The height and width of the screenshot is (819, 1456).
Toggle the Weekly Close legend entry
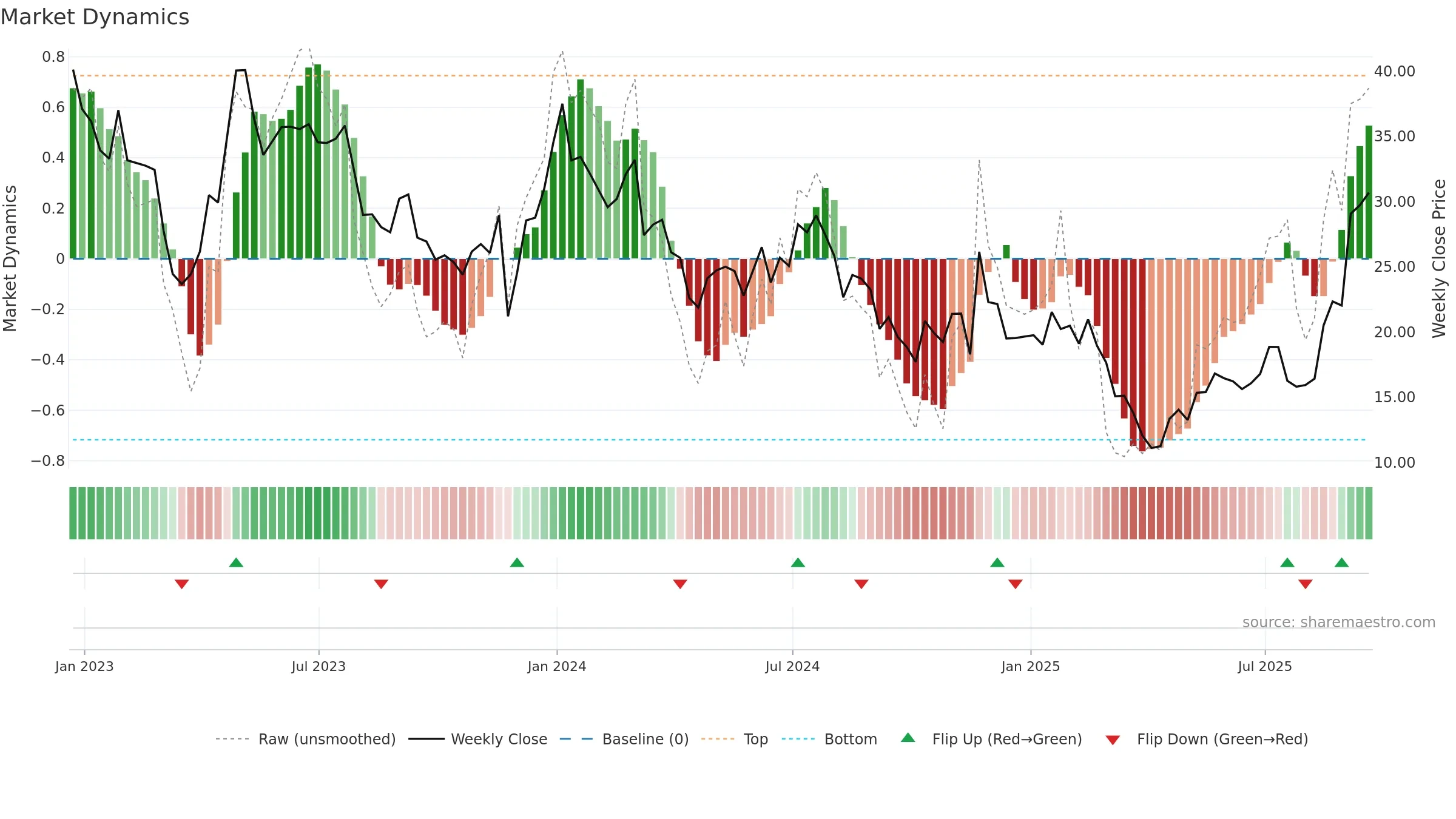click(478, 739)
